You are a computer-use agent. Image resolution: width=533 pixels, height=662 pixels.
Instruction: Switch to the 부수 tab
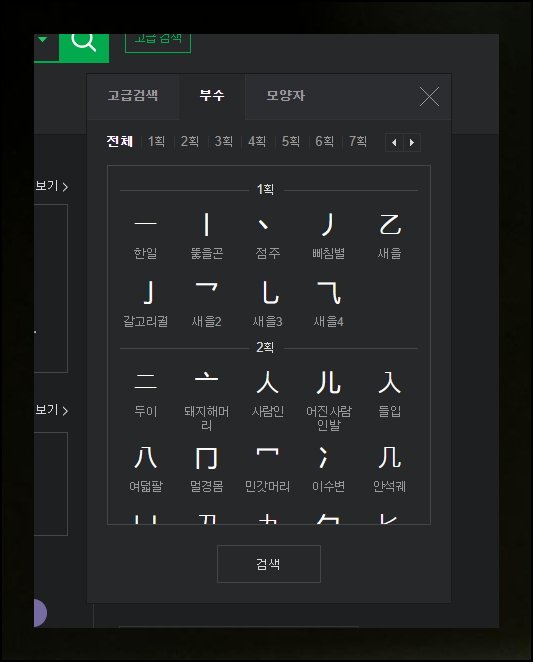click(212, 96)
